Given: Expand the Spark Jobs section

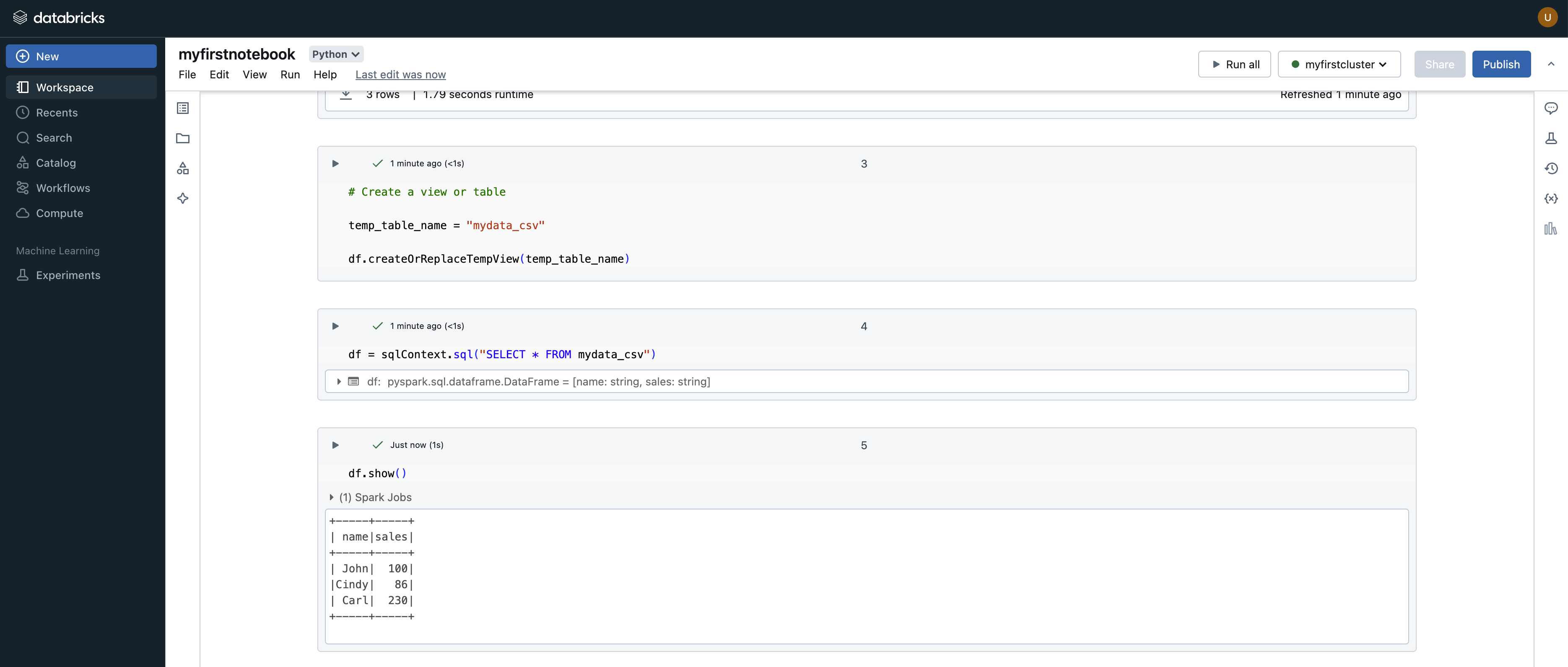Looking at the screenshot, I should tap(332, 497).
